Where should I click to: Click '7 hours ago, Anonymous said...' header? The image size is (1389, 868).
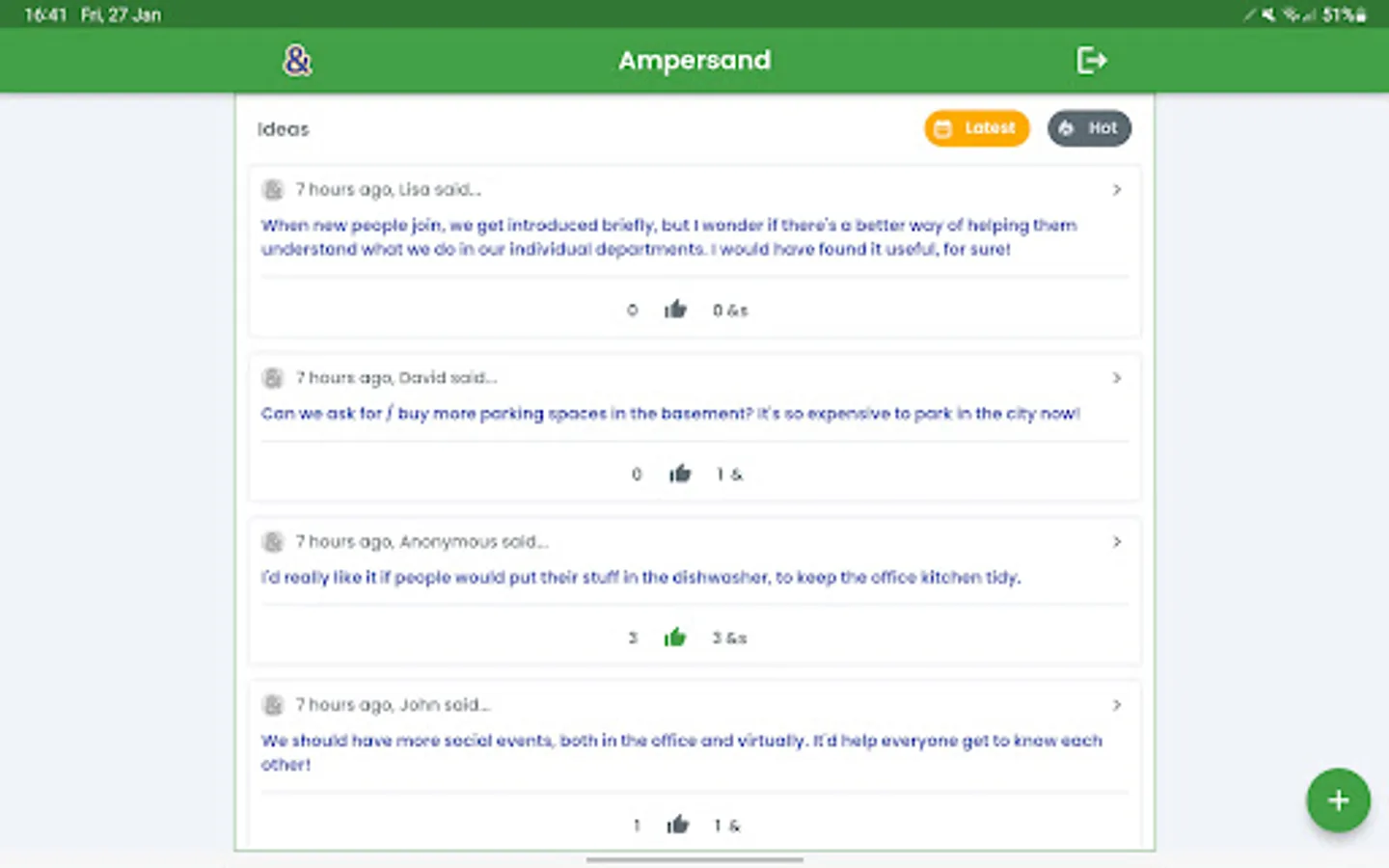tap(422, 542)
